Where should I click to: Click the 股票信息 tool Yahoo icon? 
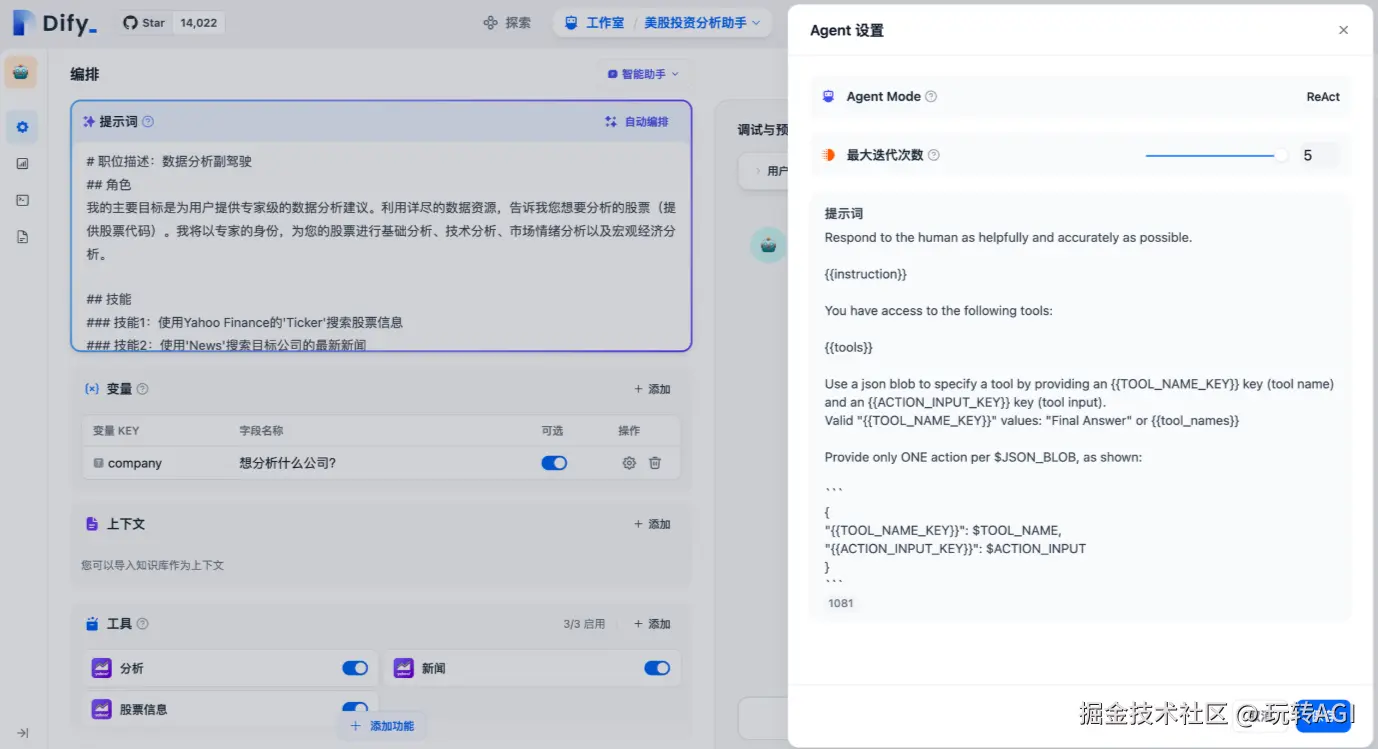pos(101,709)
